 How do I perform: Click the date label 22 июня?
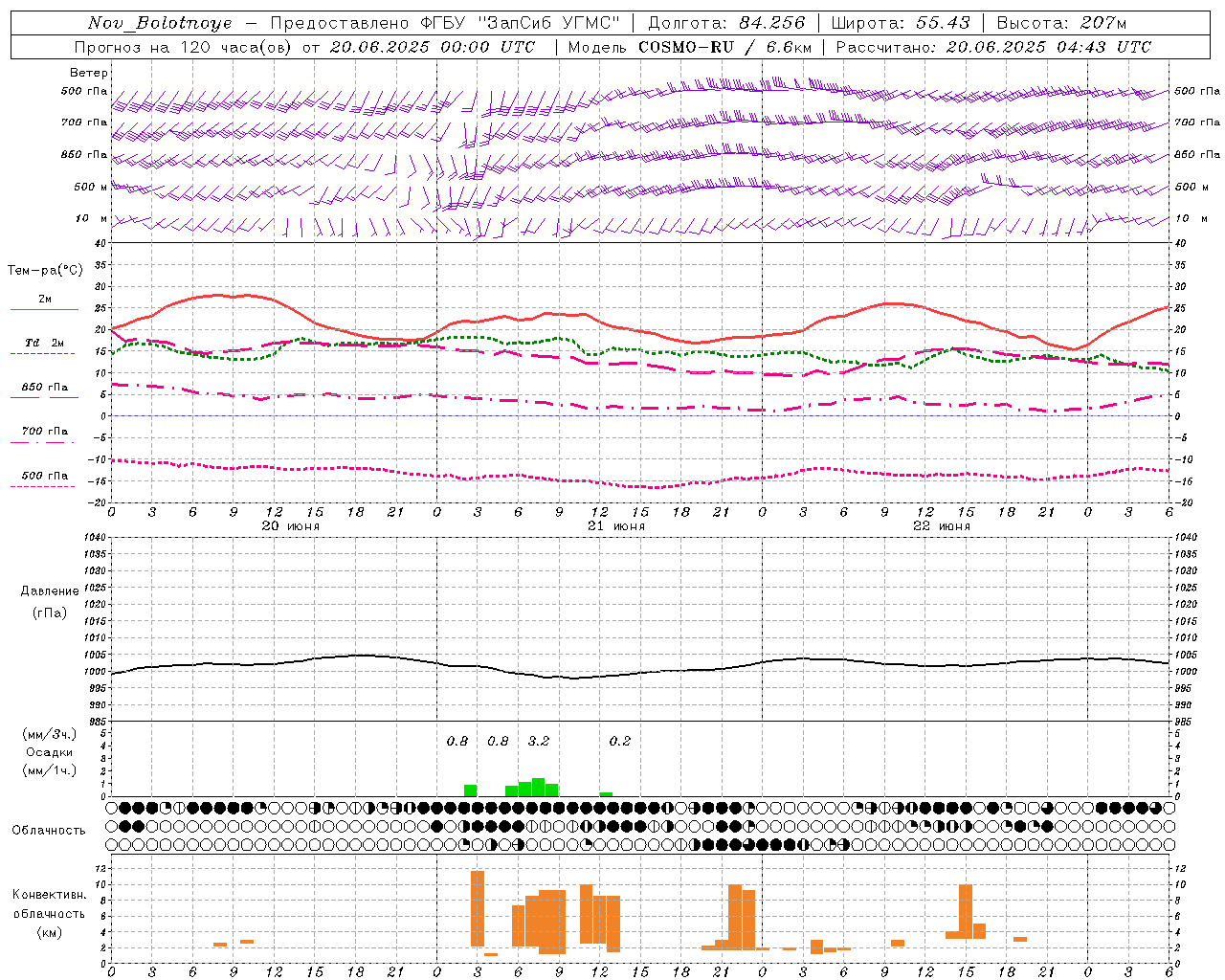click(942, 525)
